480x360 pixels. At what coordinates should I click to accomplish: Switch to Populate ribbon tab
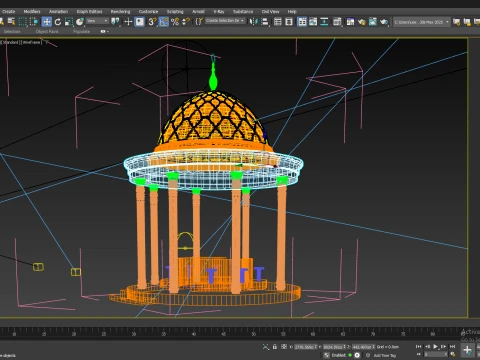(81, 31)
